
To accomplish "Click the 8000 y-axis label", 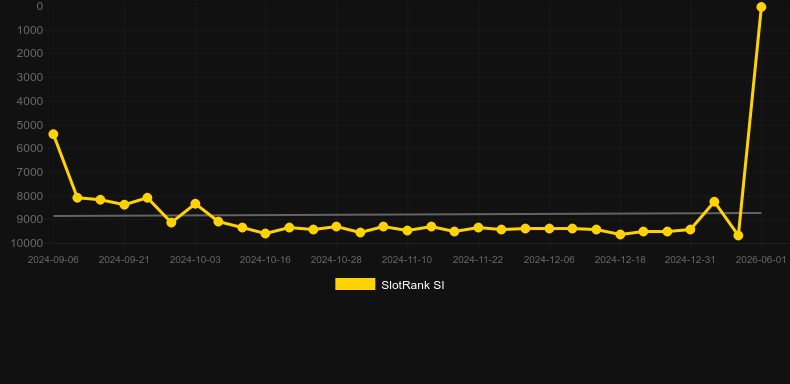I will [31, 196].
